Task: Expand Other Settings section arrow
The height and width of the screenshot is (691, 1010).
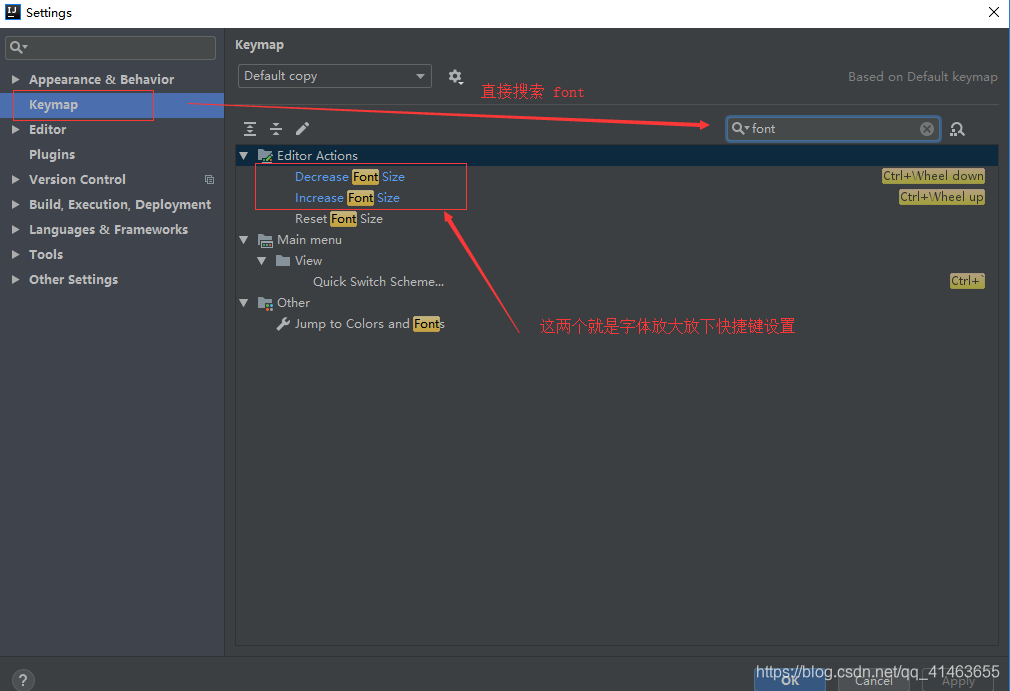Action: tap(15, 279)
